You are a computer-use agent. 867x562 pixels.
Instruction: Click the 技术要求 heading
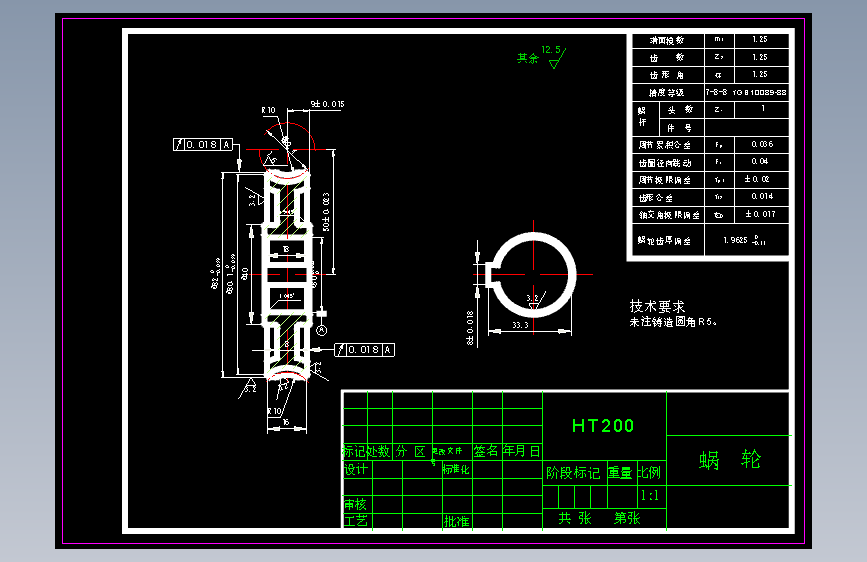coord(657,306)
